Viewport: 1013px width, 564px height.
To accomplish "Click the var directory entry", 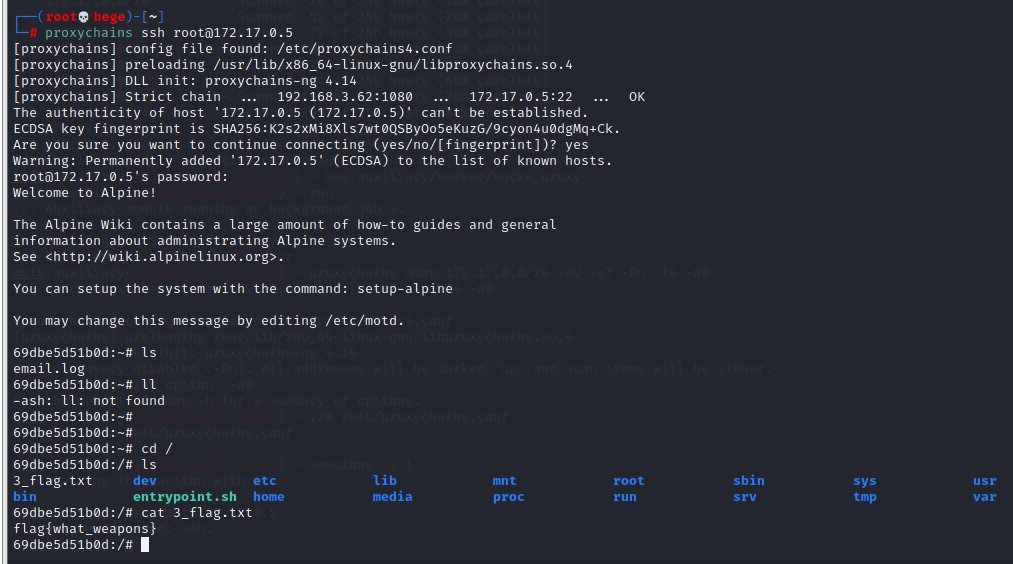I will tap(985, 497).
